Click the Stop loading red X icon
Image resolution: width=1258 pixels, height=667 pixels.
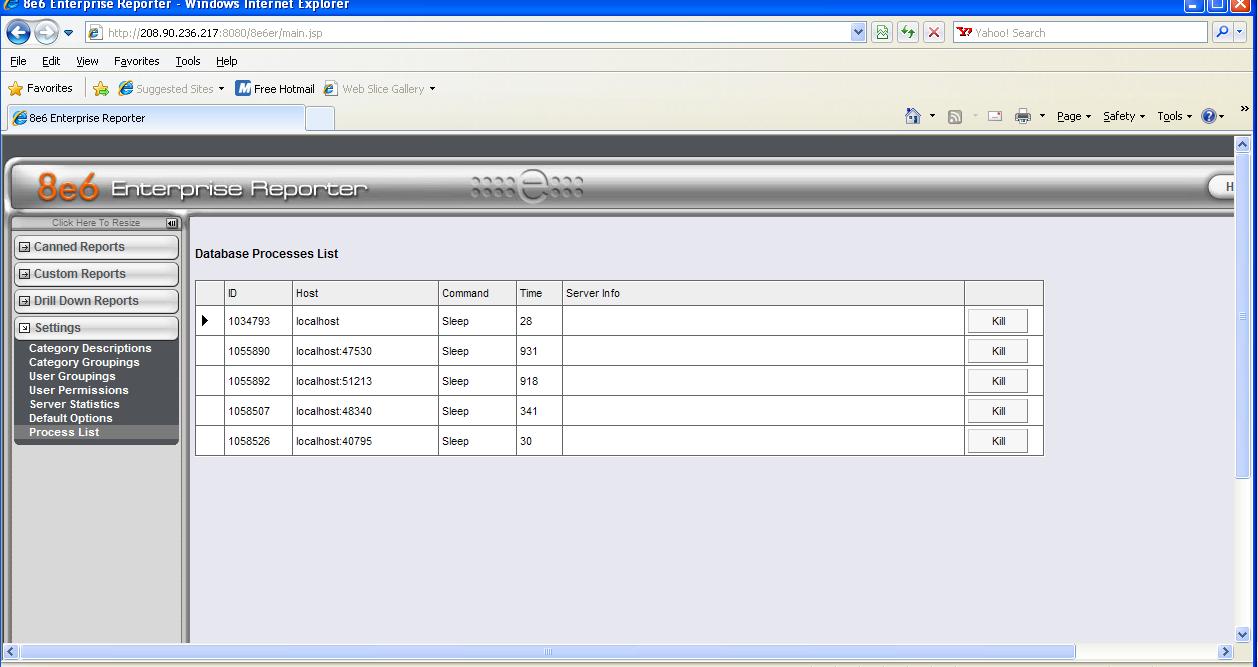click(934, 33)
